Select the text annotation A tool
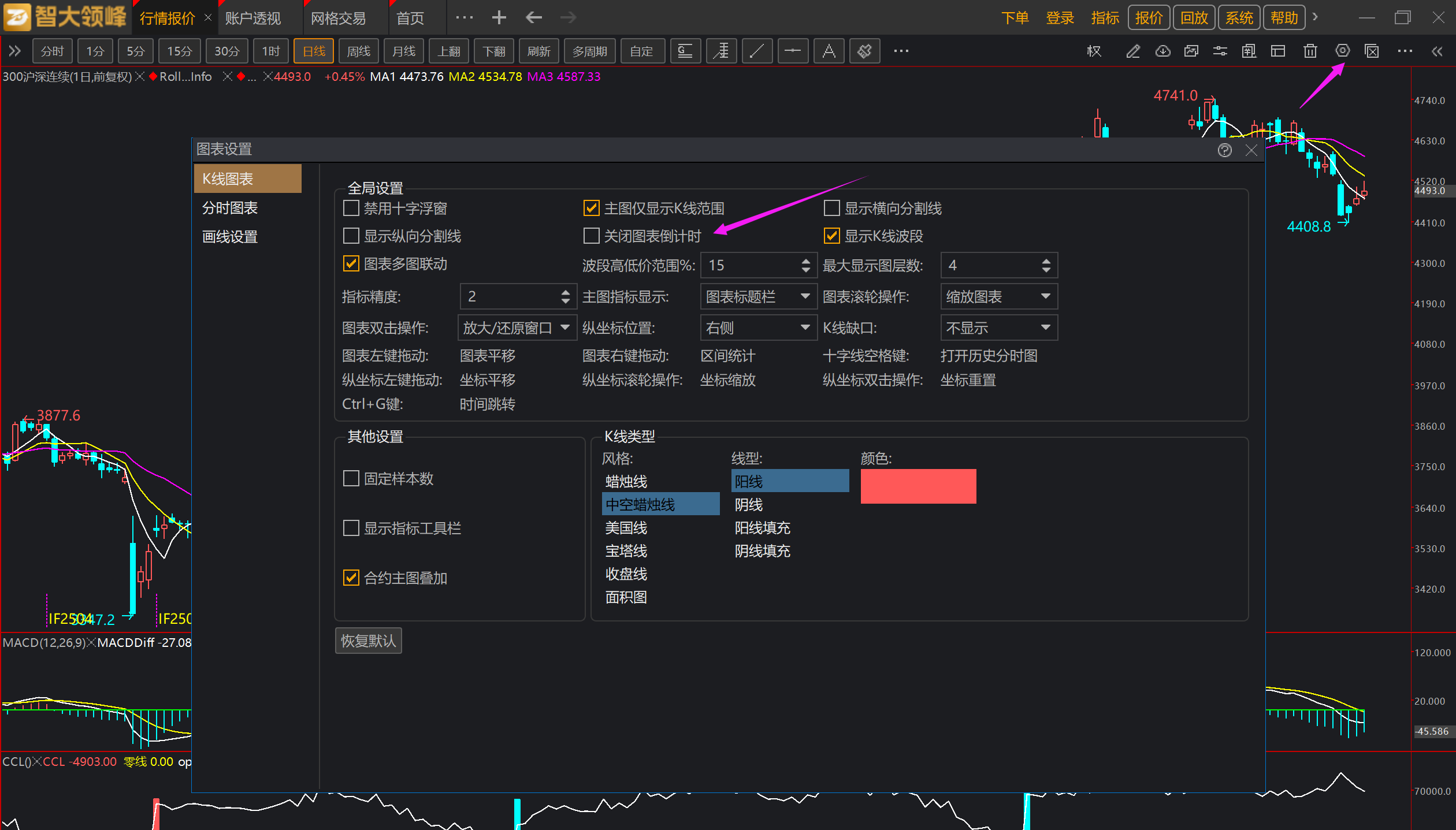 pyautogui.click(x=829, y=51)
